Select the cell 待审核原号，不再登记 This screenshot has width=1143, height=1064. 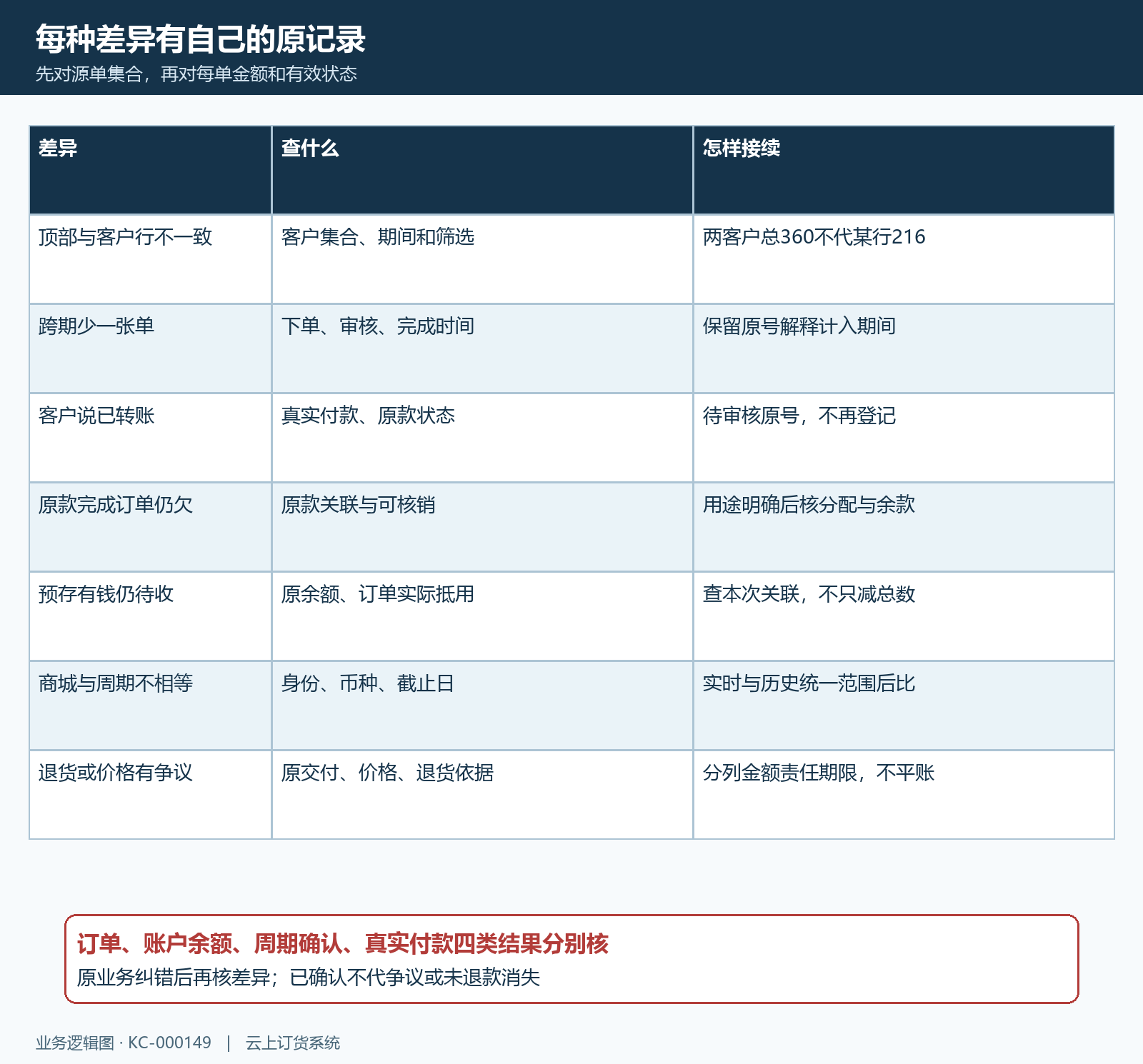click(904, 438)
